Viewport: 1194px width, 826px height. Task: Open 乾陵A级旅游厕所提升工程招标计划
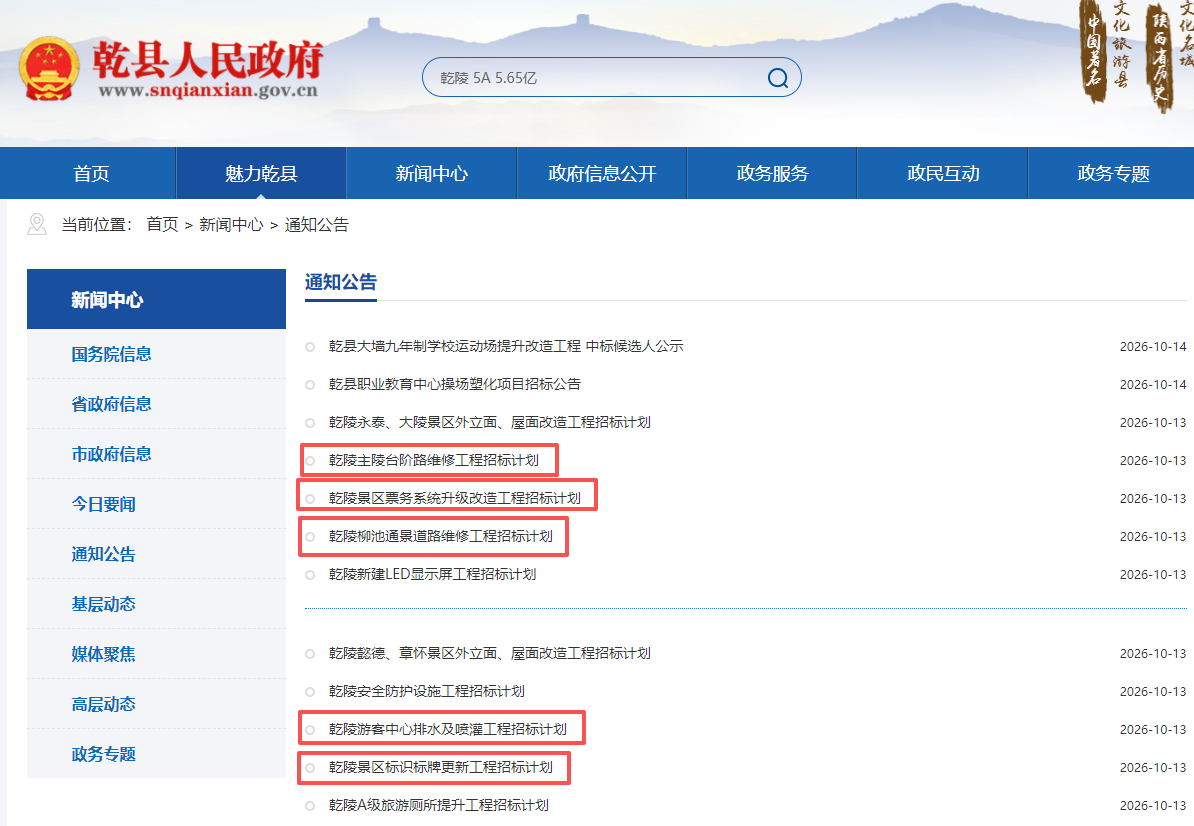pyautogui.click(x=439, y=805)
